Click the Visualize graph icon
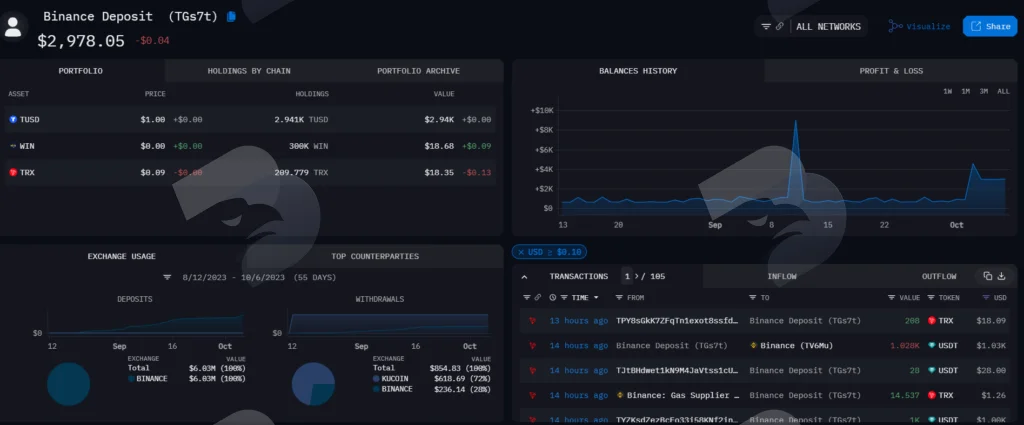This screenshot has width=1024, height=425. pyautogui.click(x=895, y=26)
